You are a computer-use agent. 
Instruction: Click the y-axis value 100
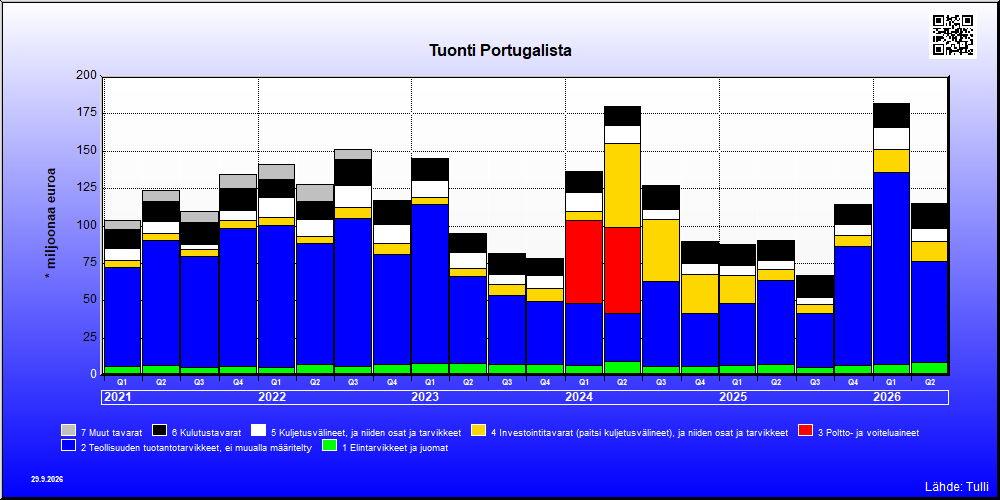[86, 225]
